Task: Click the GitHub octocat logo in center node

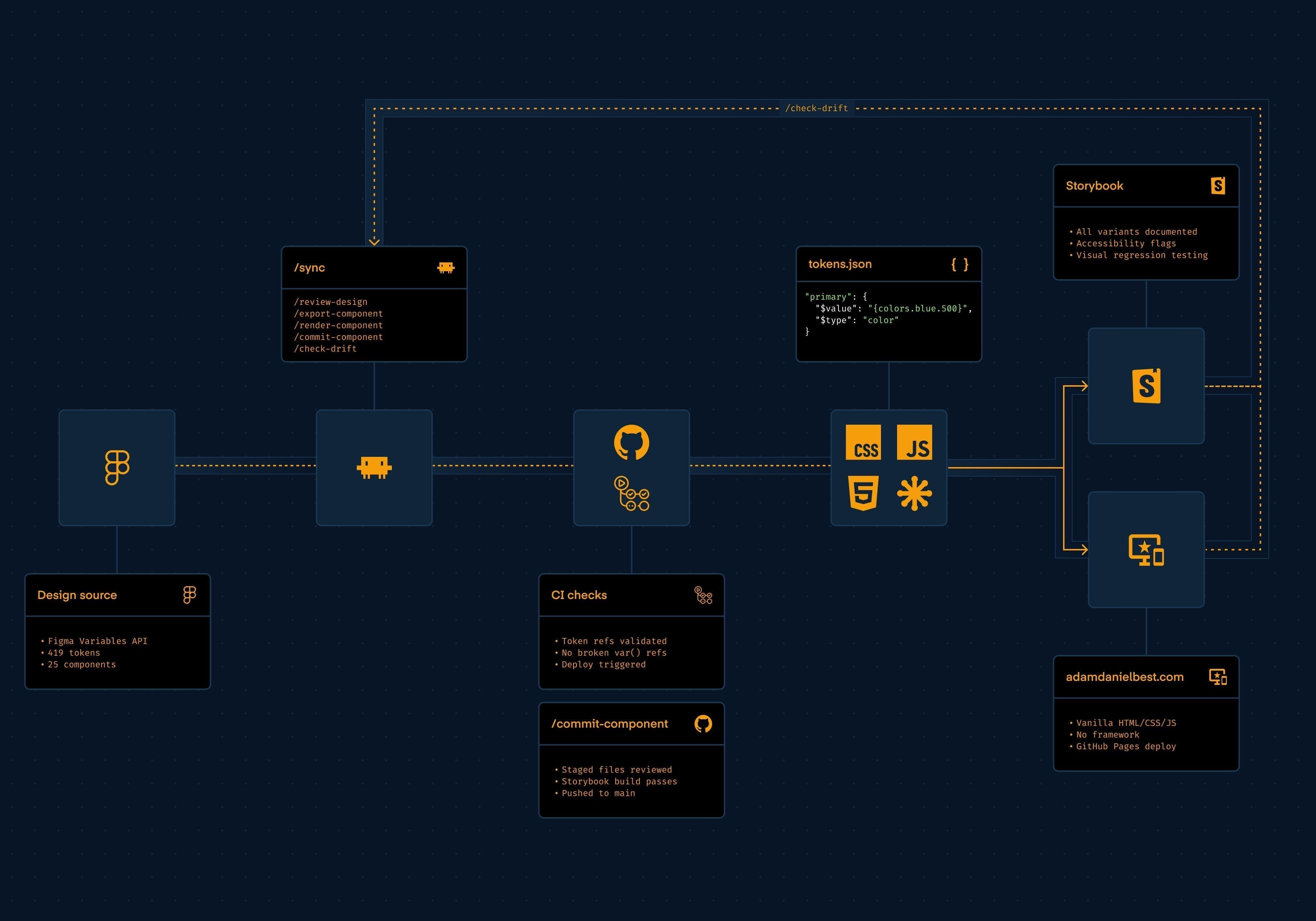Action: coord(632,442)
